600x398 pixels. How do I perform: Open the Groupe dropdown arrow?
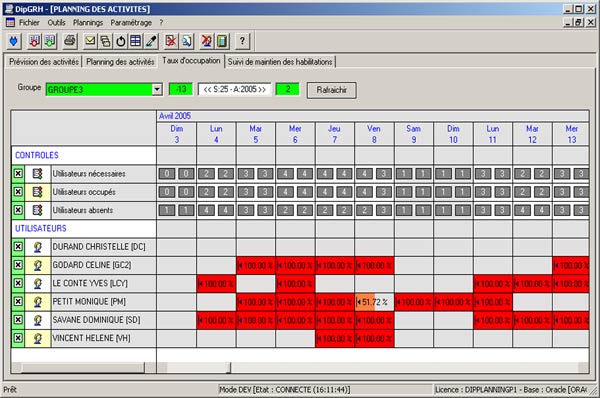coord(157,90)
